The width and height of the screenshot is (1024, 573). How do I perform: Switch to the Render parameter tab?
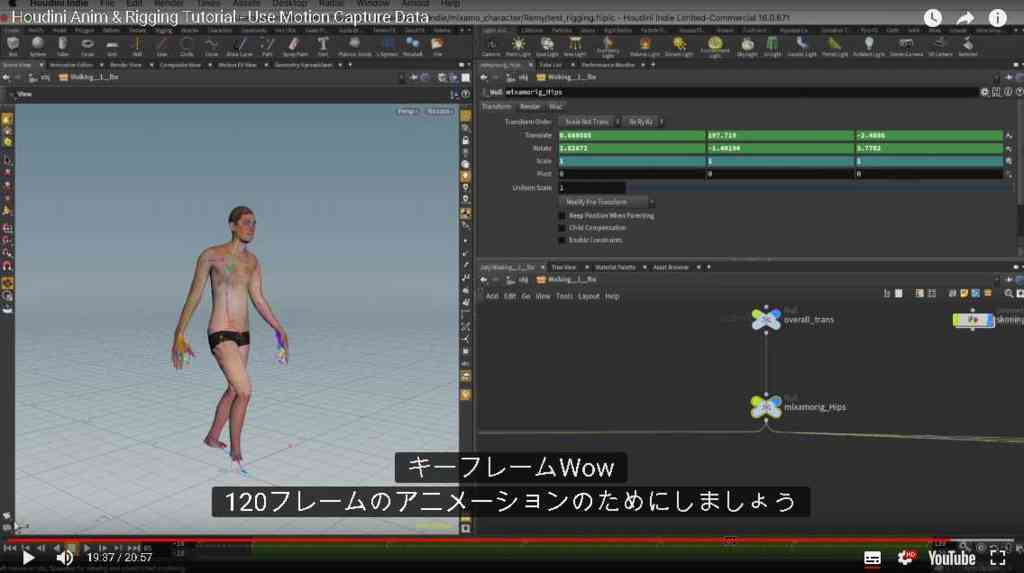tap(530, 106)
